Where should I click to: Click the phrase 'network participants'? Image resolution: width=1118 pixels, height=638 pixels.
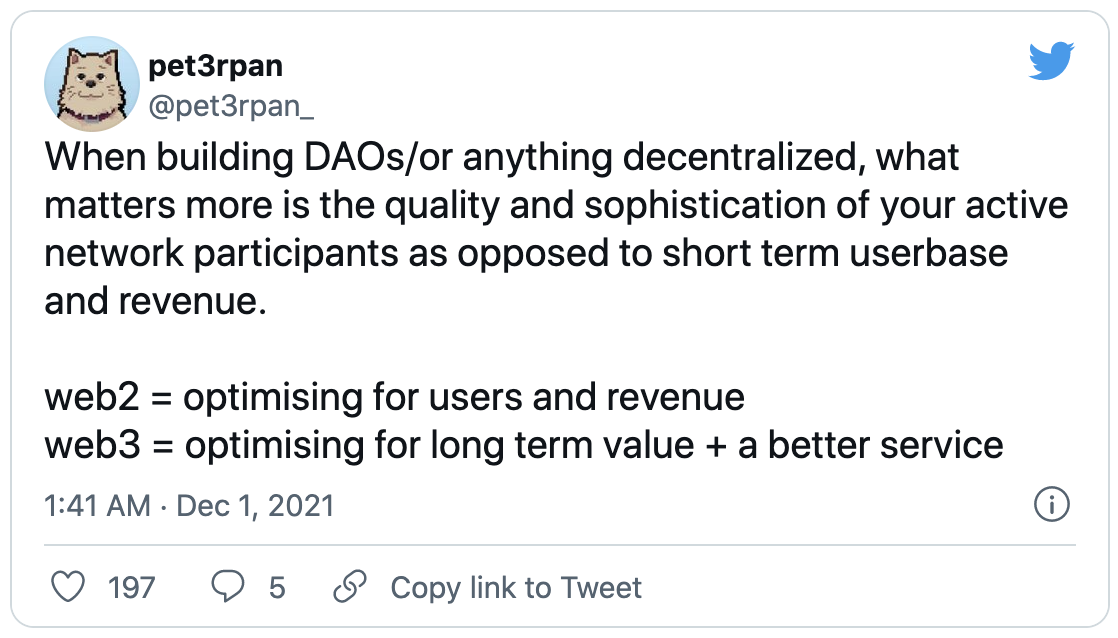coord(235,253)
